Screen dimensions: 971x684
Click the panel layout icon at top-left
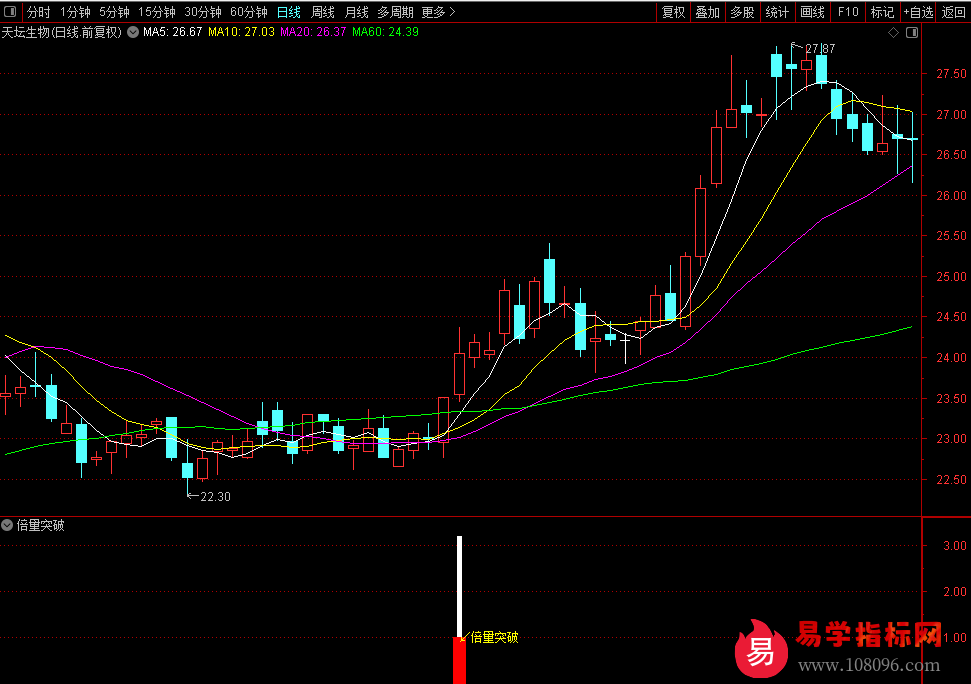10,12
